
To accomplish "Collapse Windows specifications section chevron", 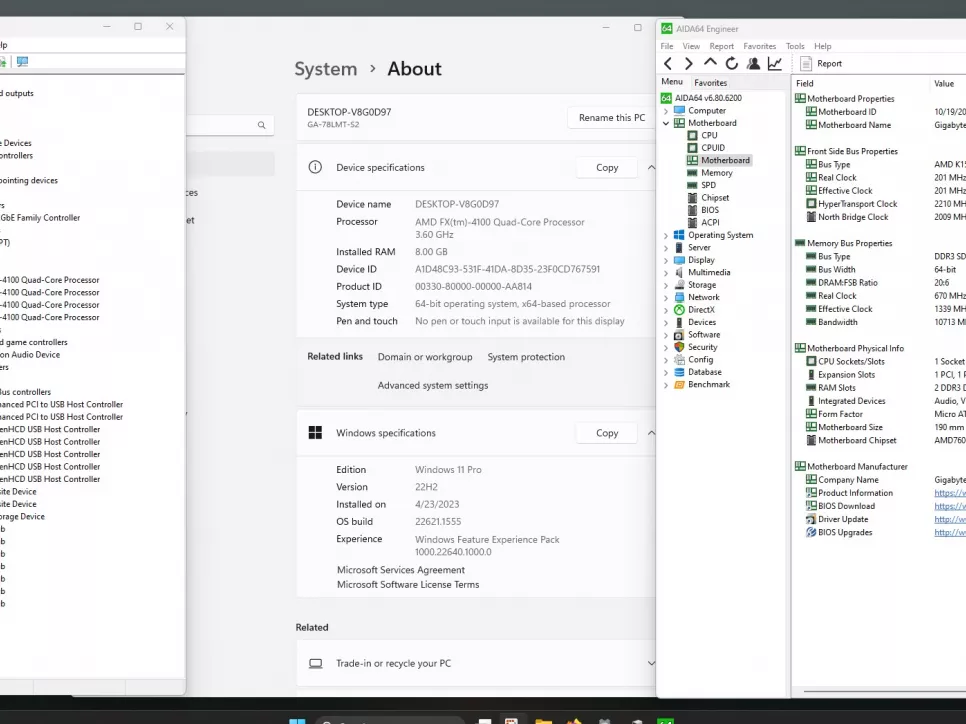I will (x=651, y=433).
